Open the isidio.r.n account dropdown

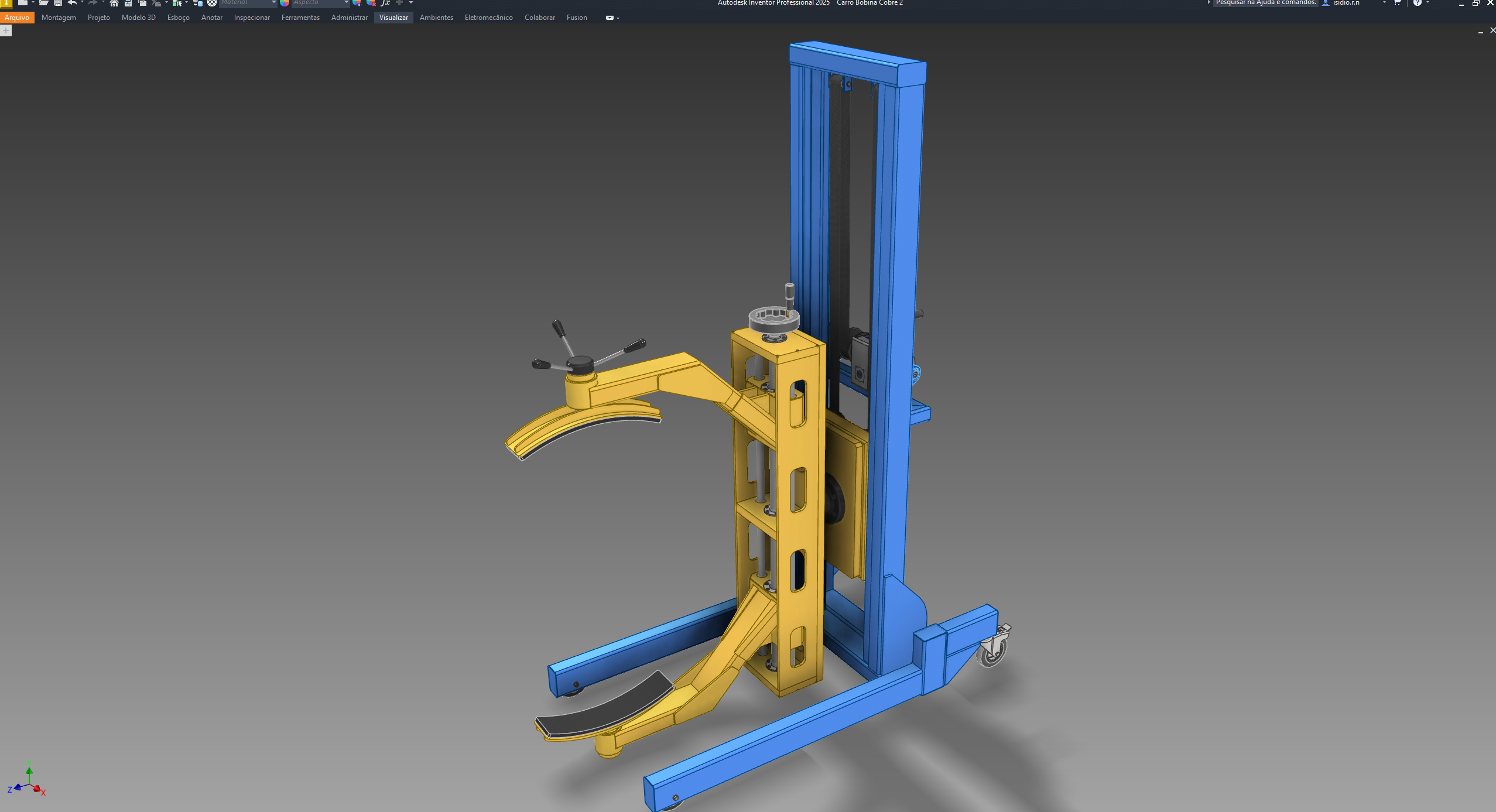tap(1384, 3)
